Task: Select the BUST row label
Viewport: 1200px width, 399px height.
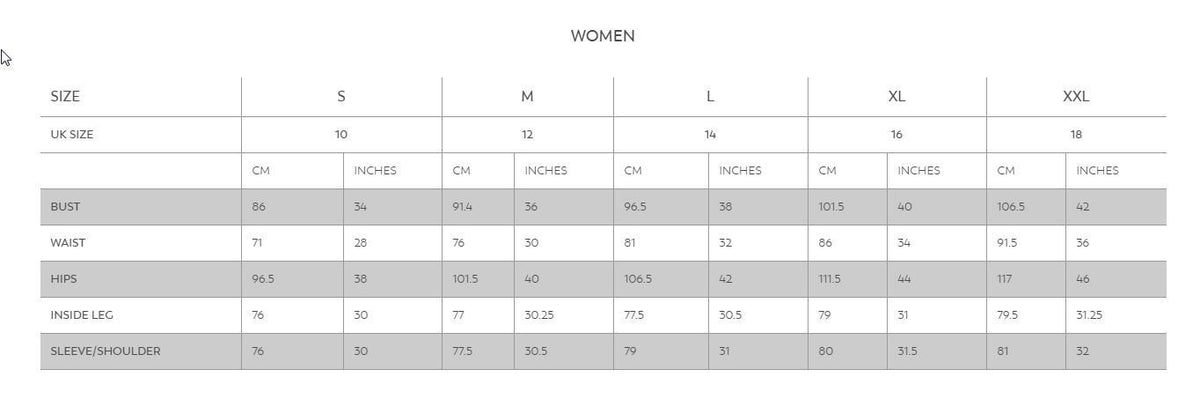Action: coord(65,207)
